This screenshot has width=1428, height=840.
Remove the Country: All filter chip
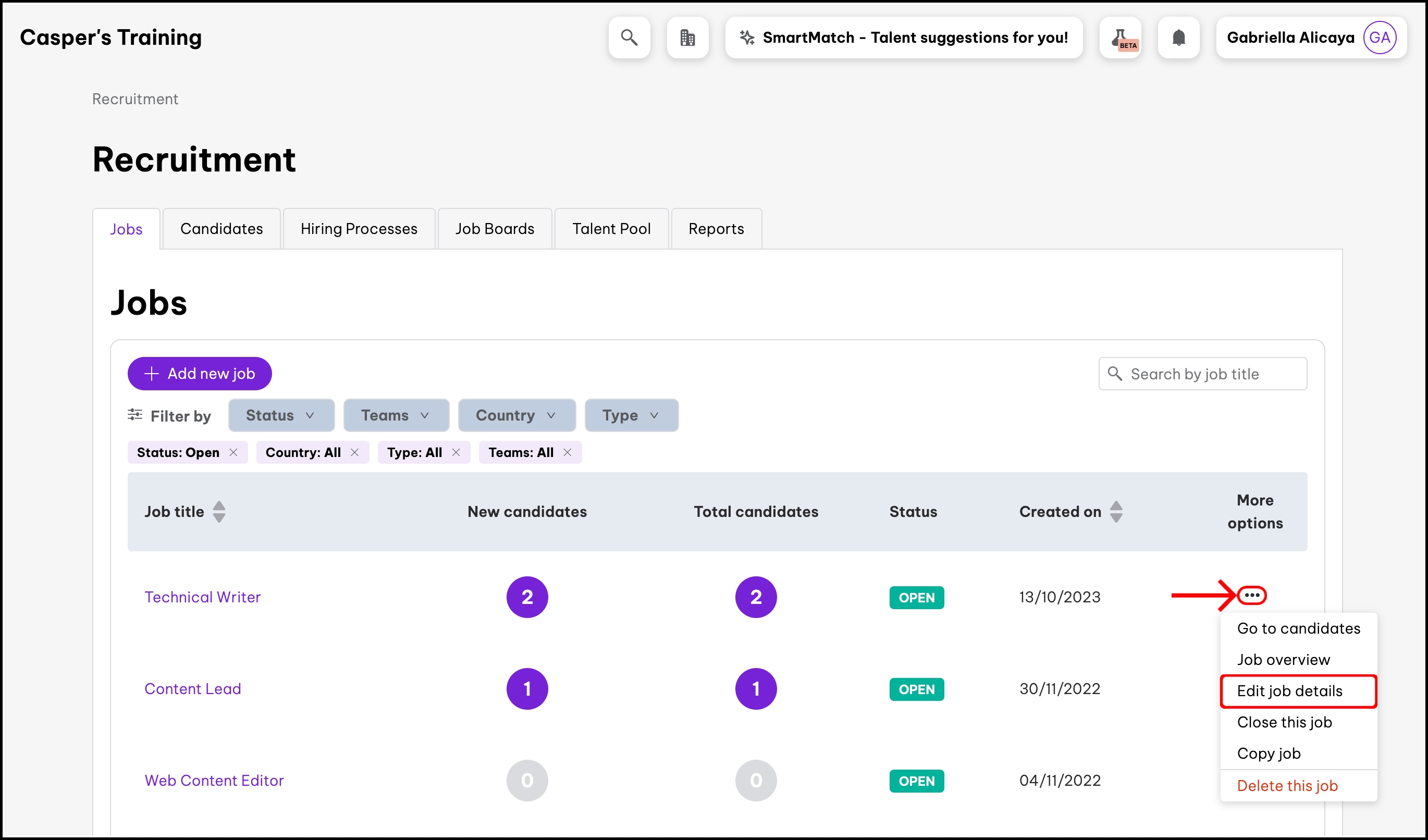pos(355,452)
